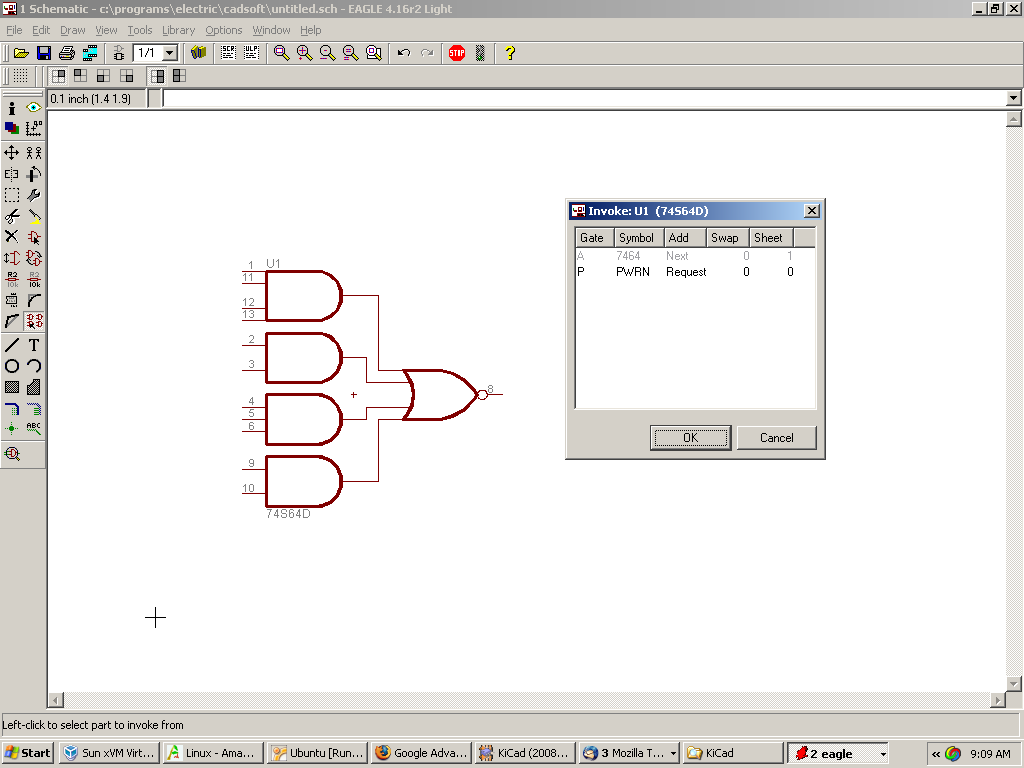
Task: Select the Move tool with four arrows
Action: pos(12,153)
